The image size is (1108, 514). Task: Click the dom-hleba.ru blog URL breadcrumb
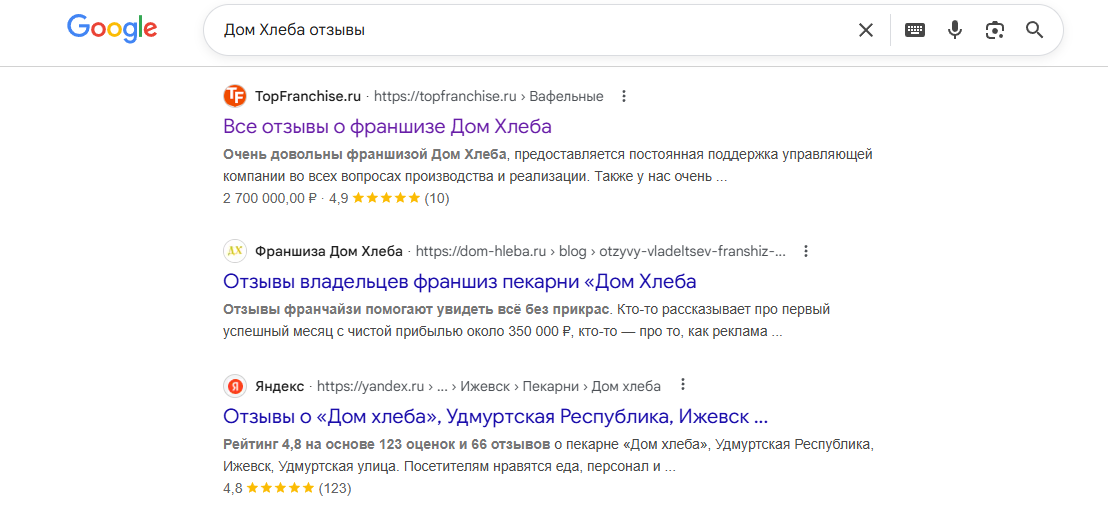601,251
